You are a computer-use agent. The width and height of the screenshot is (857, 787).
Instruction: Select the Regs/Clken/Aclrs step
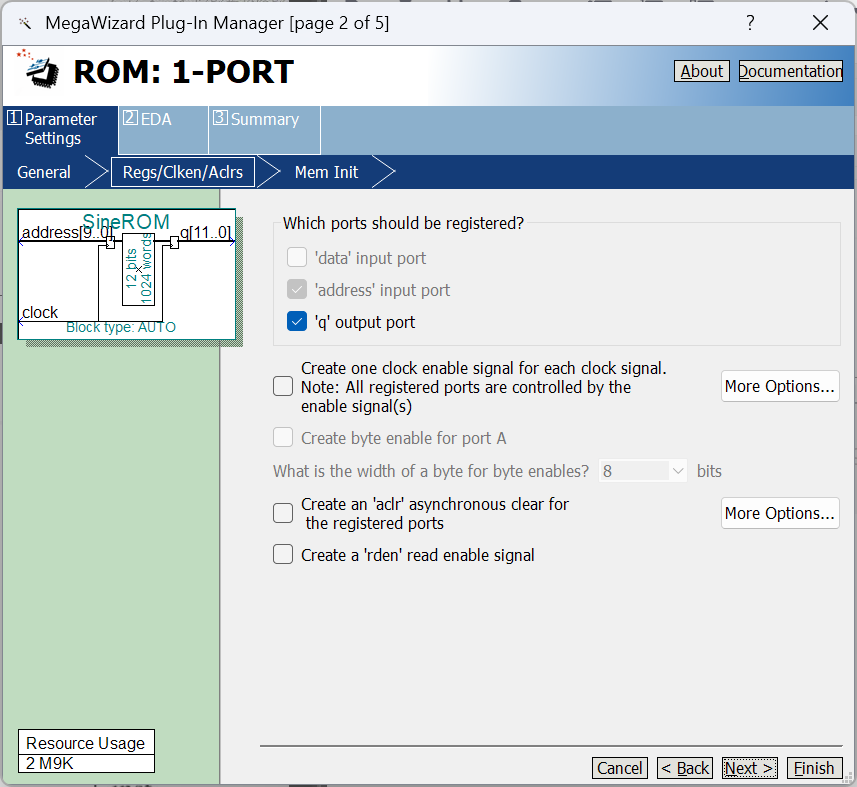183,172
